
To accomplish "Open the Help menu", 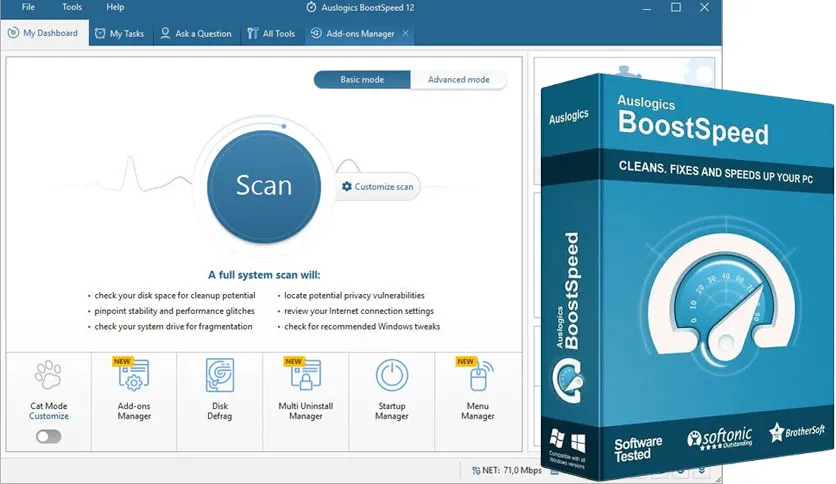I will [x=115, y=7].
